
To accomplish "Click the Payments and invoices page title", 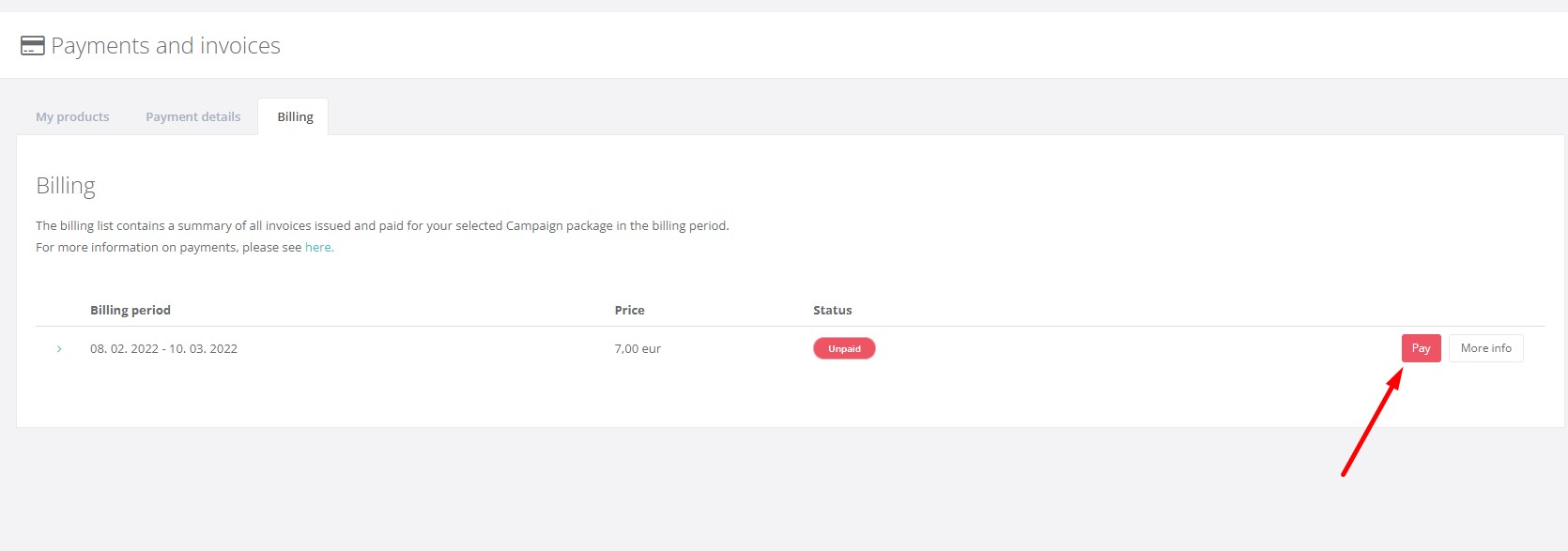I will [x=165, y=46].
